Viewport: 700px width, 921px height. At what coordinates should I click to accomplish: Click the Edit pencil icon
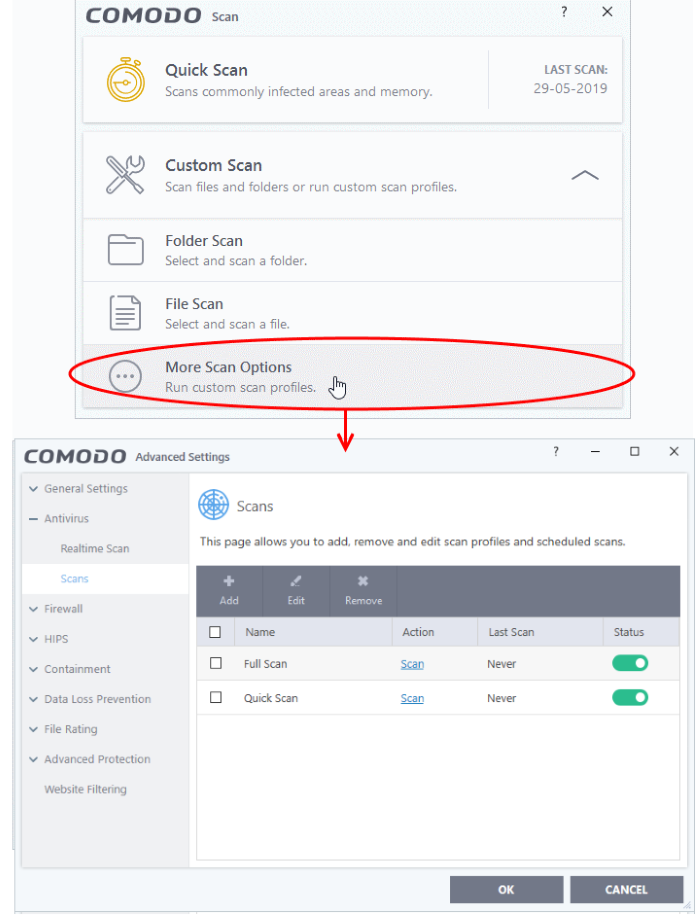click(x=295, y=581)
